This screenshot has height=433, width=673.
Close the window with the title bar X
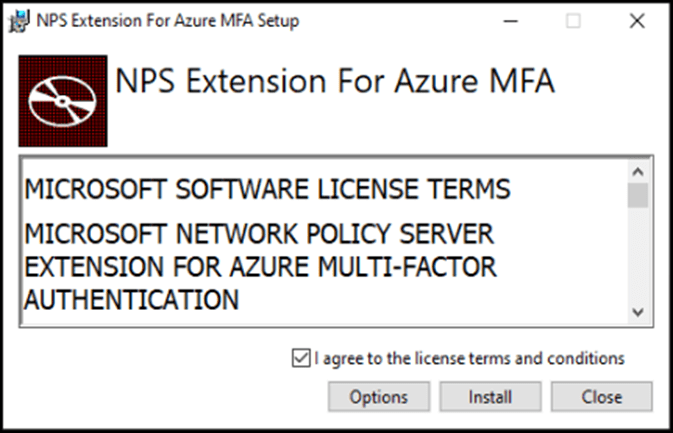pyautogui.click(x=637, y=21)
